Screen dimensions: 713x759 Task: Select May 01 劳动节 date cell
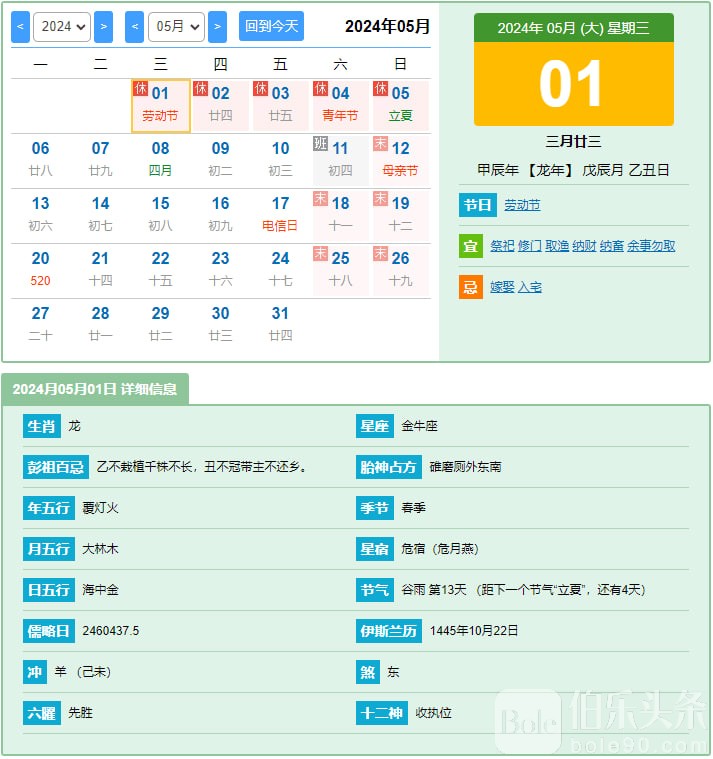(160, 105)
